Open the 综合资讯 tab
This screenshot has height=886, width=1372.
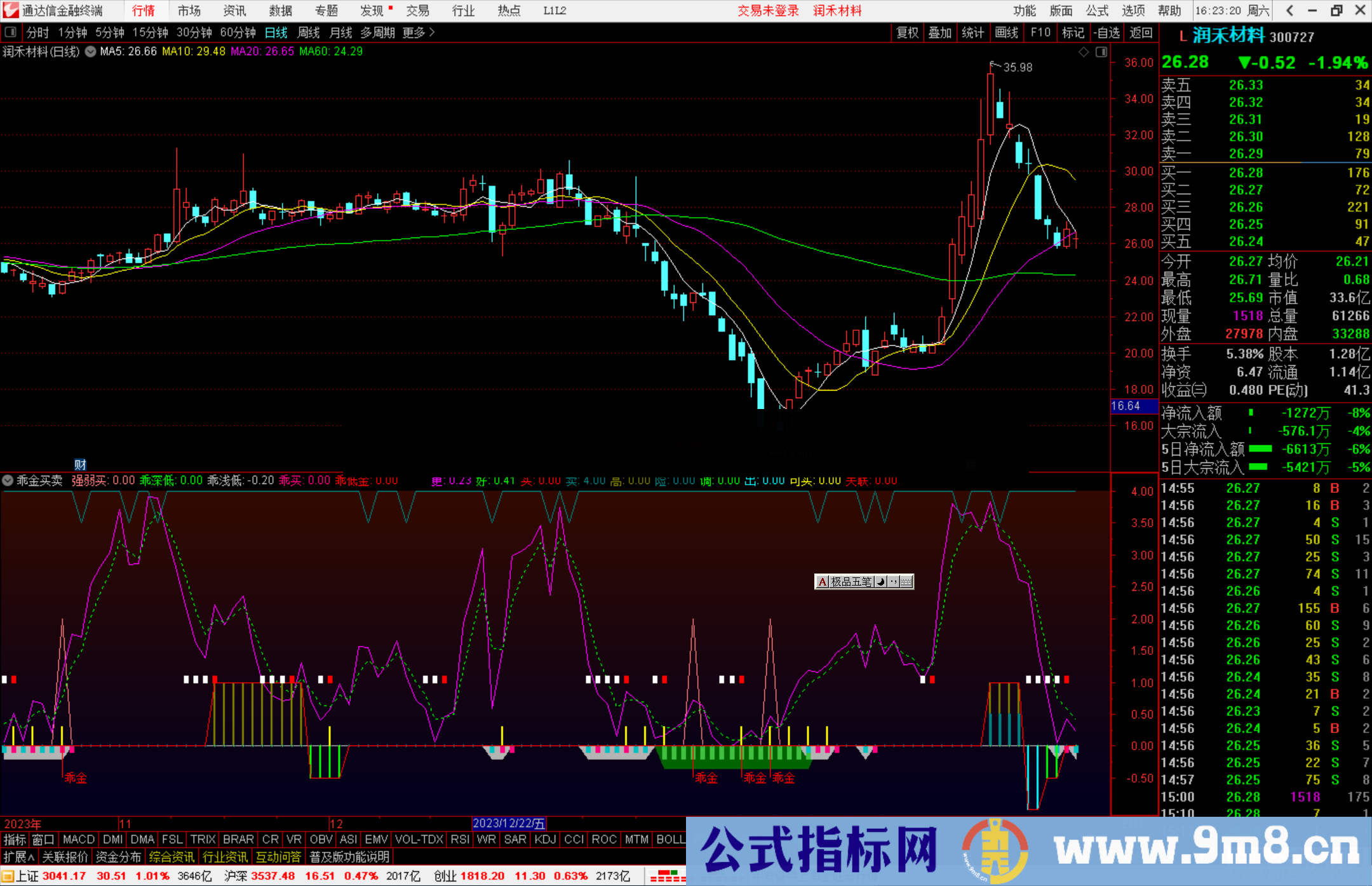point(171,857)
